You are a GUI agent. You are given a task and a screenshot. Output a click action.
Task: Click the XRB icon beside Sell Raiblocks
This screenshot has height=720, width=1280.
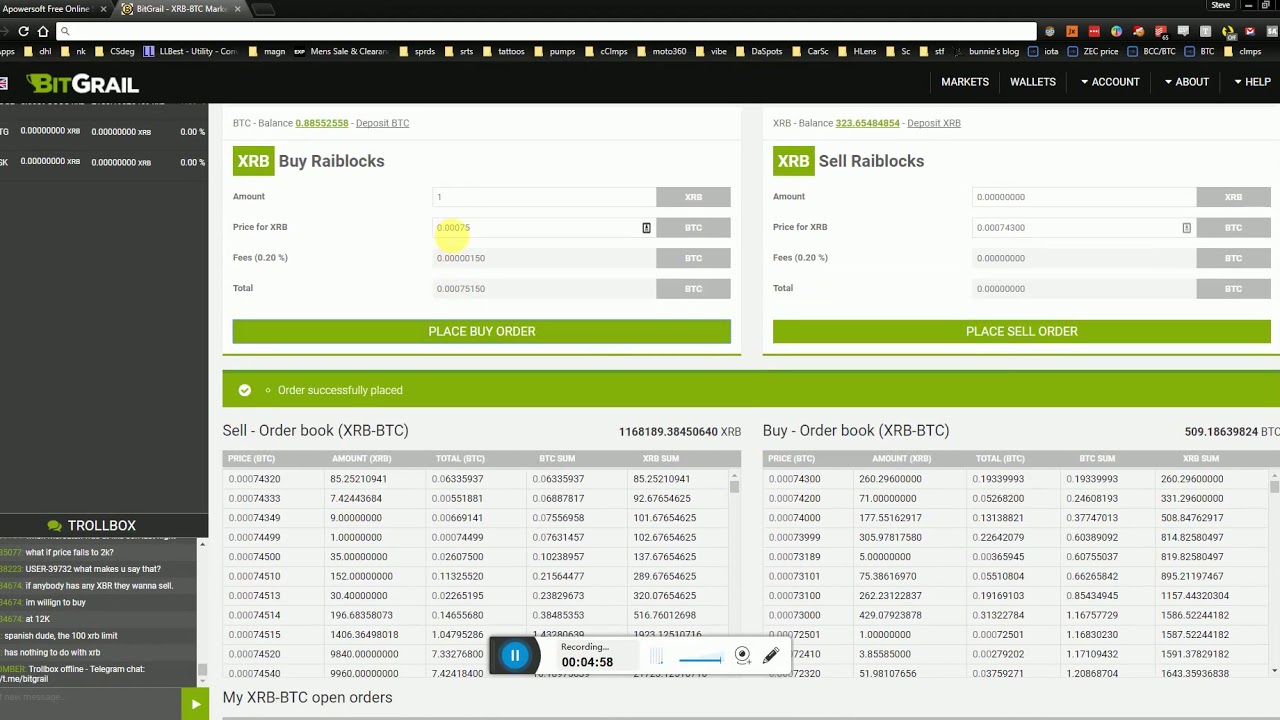pyautogui.click(x=793, y=161)
